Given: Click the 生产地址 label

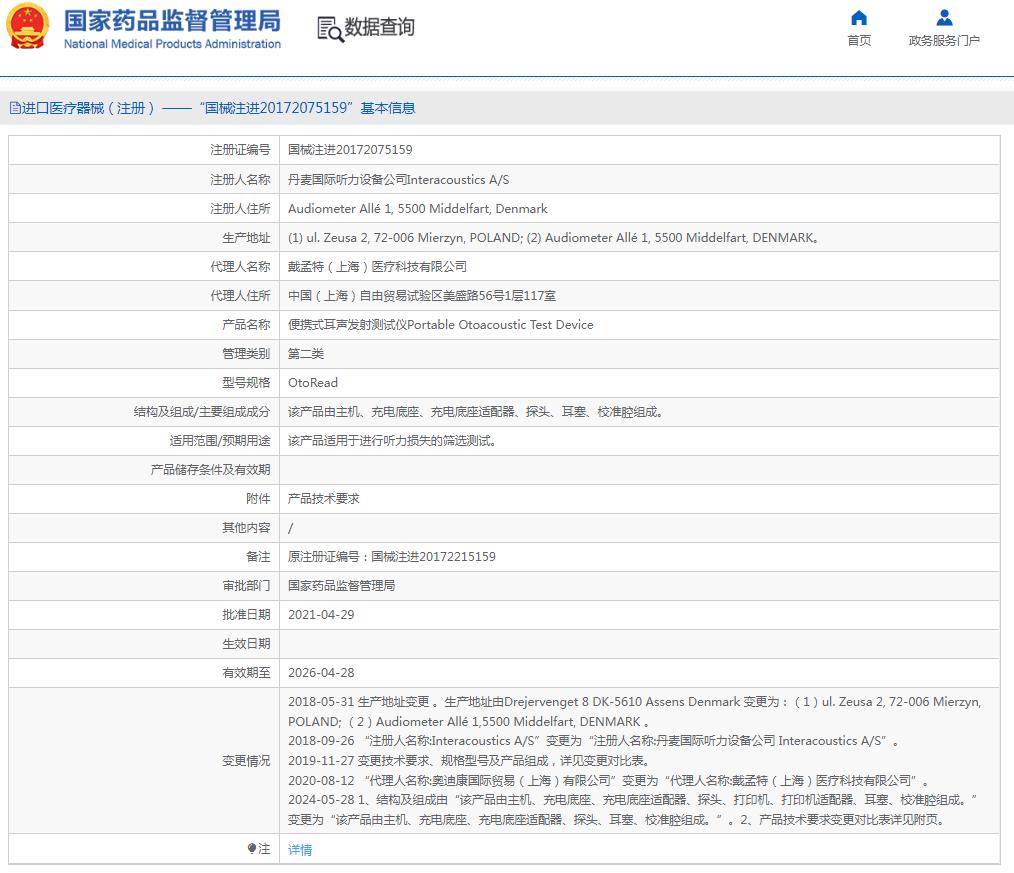Looking at the screenshot, I should click(246, 238).
